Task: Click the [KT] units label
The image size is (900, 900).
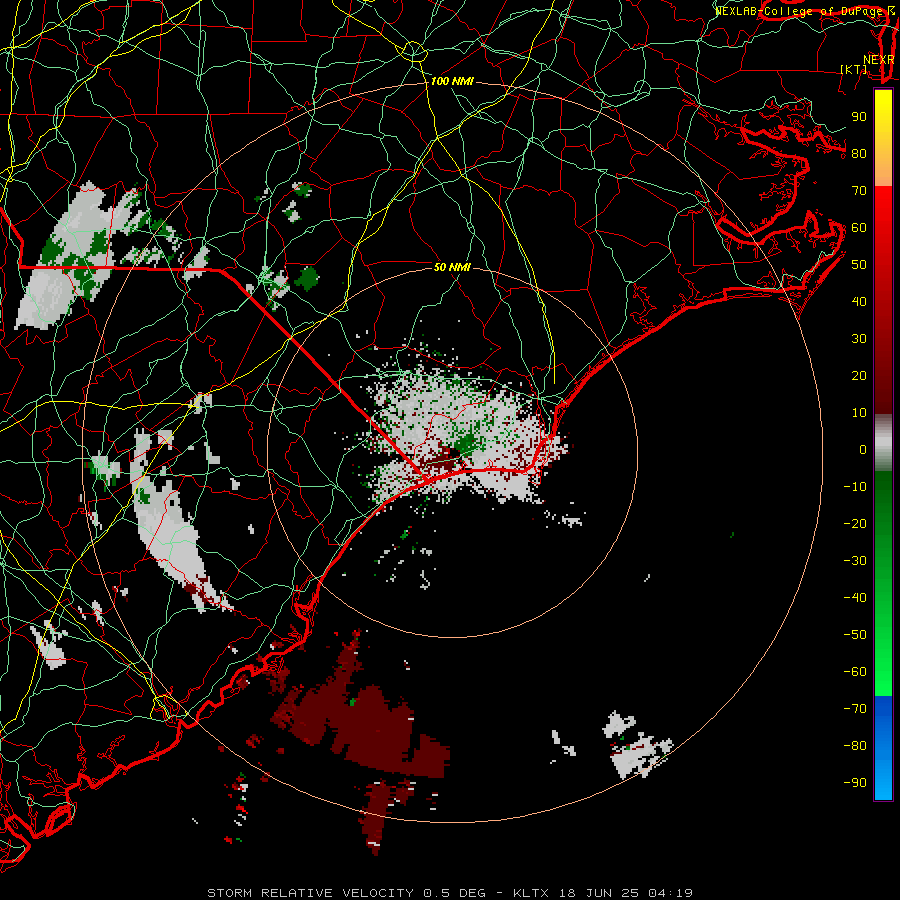Action: click(854, 69)
